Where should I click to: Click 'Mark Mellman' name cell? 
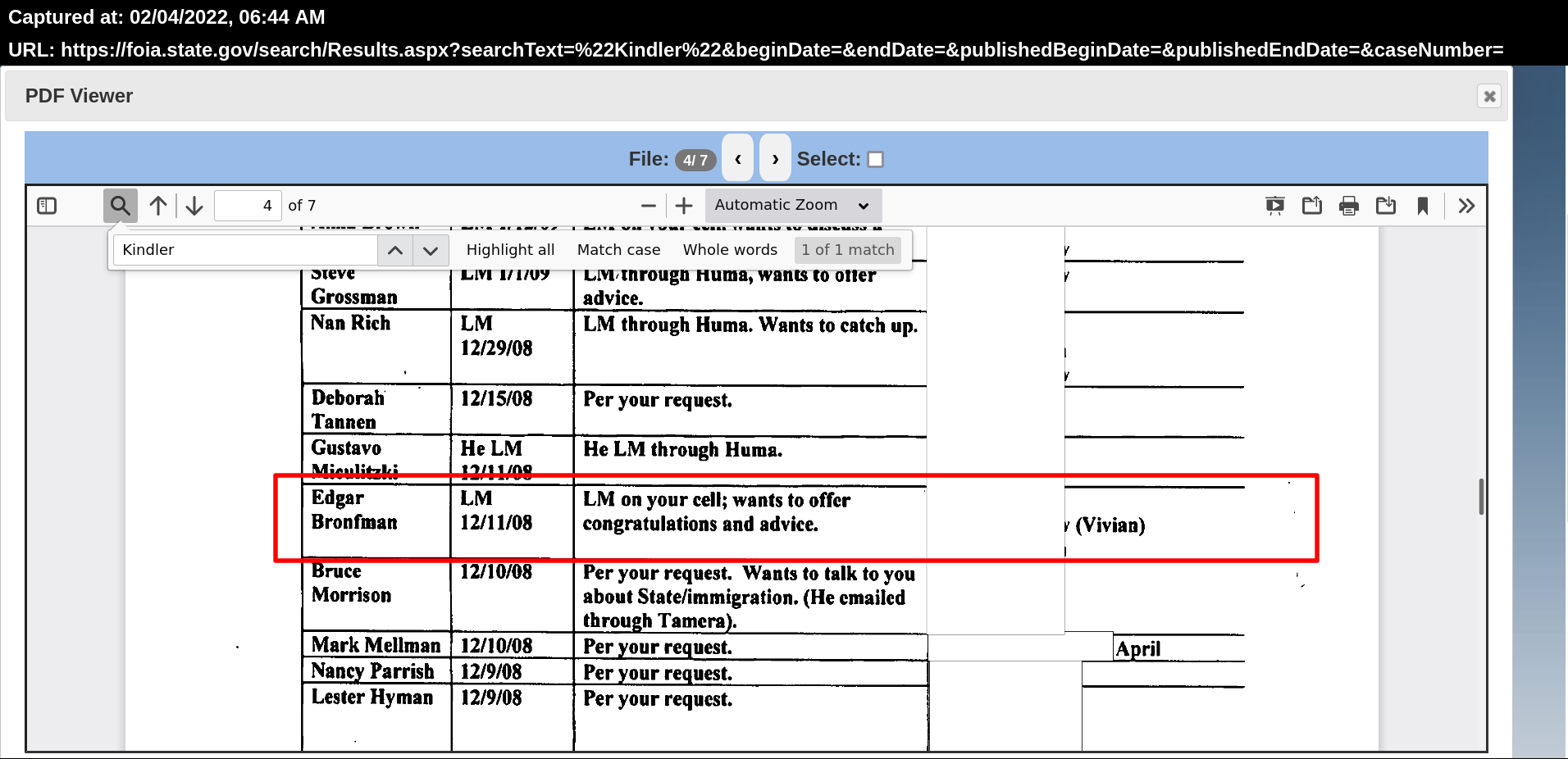click(x=376, y=646)
